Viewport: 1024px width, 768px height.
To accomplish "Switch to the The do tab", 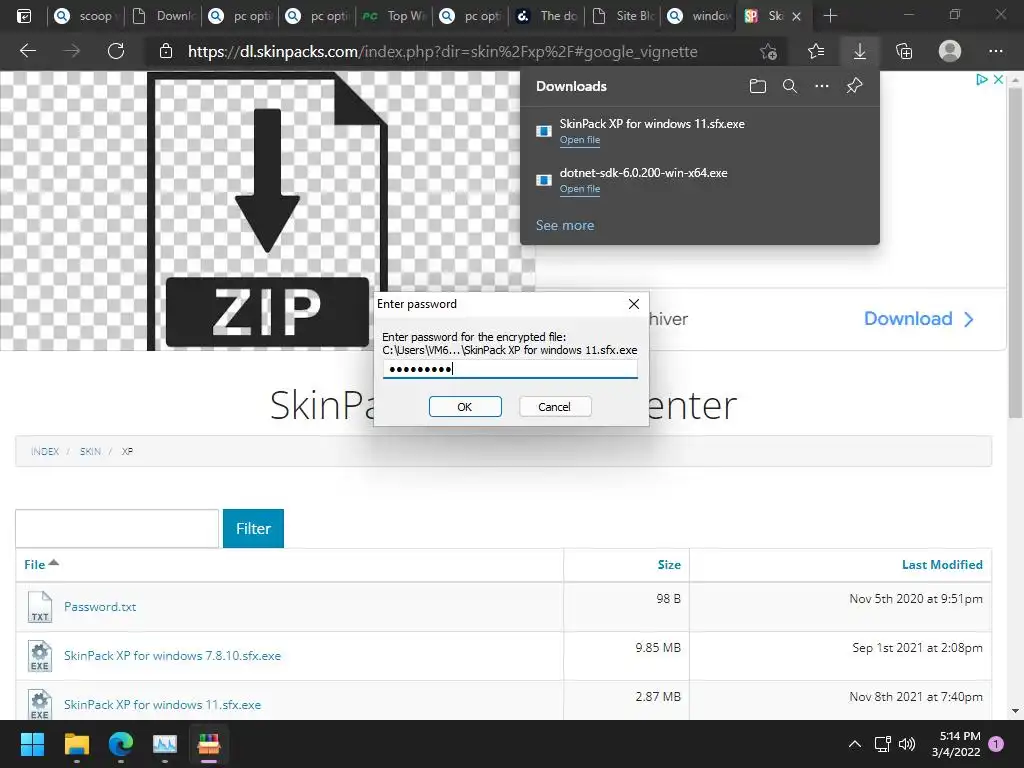I will click(x=547, y=16).
